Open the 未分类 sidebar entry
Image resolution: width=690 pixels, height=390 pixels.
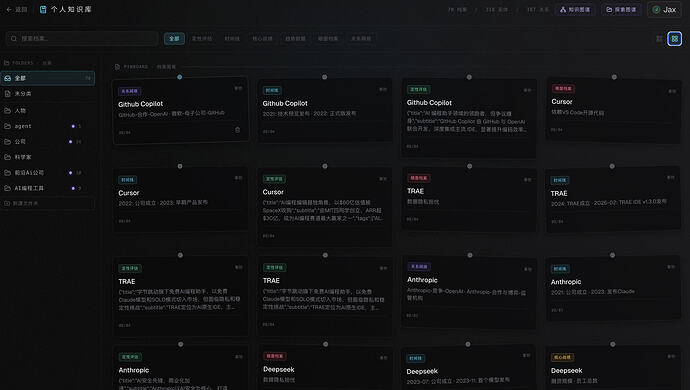pyautogui.click(x=48, y=94)
